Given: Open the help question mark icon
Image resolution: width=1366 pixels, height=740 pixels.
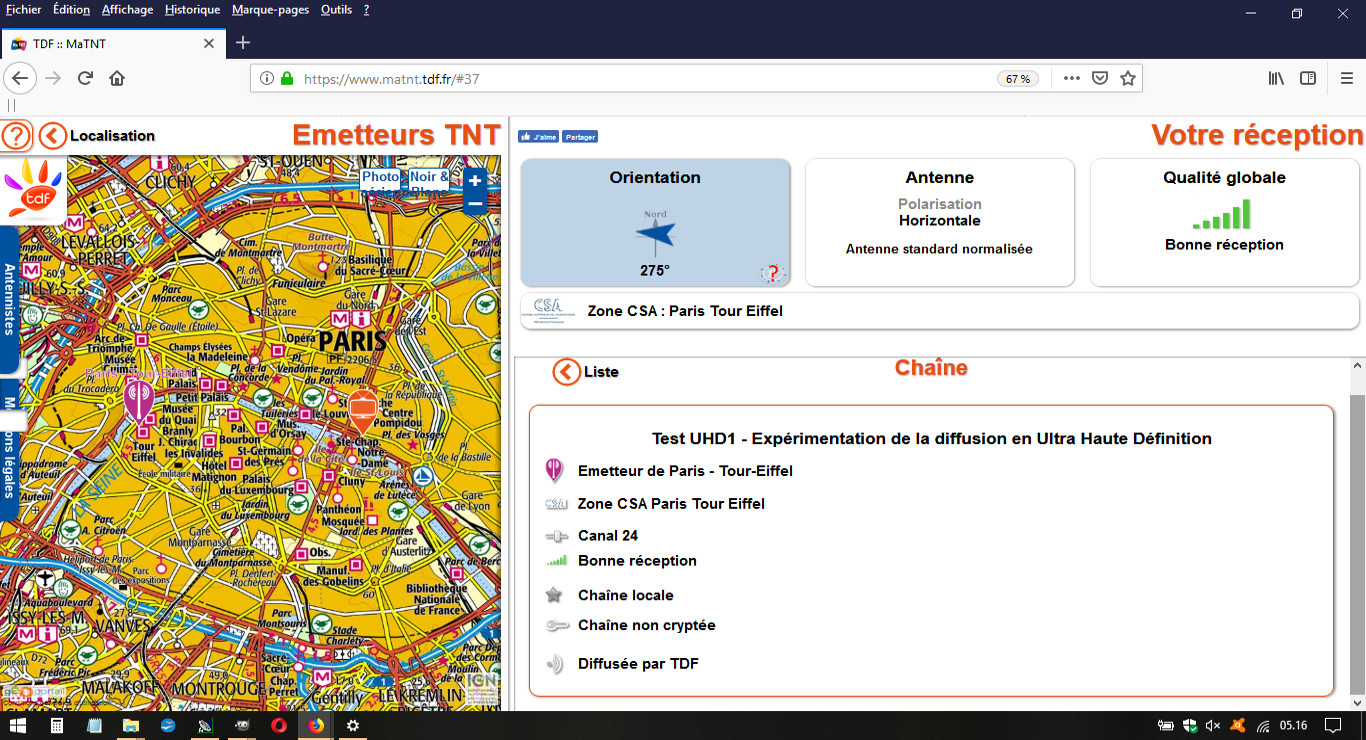Looking at the screenshot, I should point(17,135).
